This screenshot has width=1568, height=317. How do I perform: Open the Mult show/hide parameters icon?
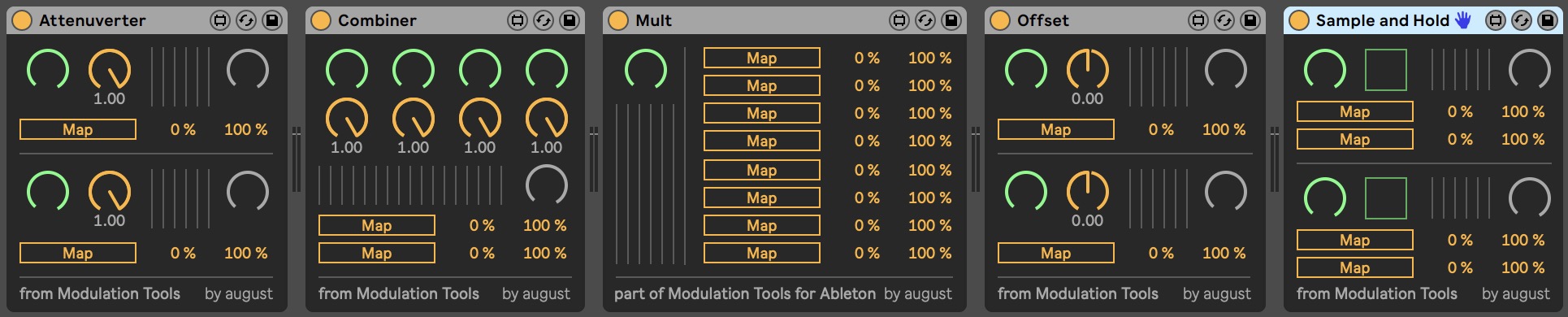[x=899, y=20]
